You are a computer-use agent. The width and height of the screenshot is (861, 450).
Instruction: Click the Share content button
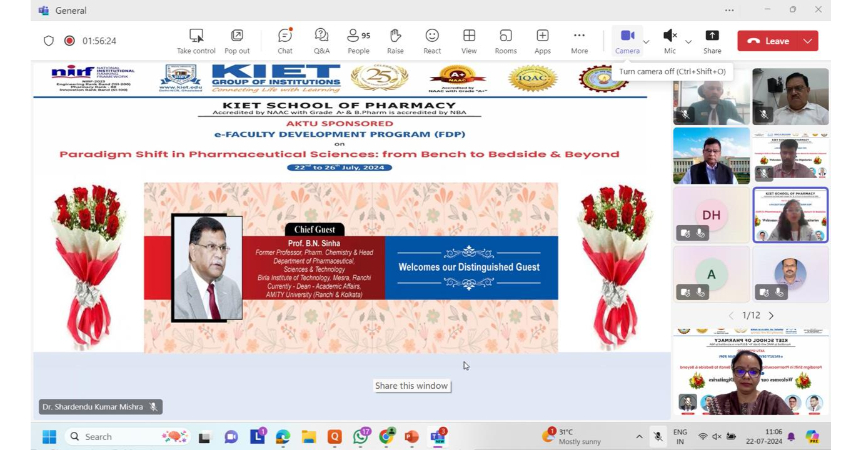click(712, 41)
